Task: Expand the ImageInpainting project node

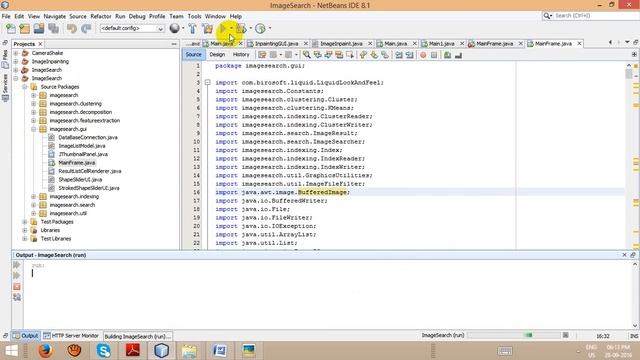Action: tap(16, 62)
